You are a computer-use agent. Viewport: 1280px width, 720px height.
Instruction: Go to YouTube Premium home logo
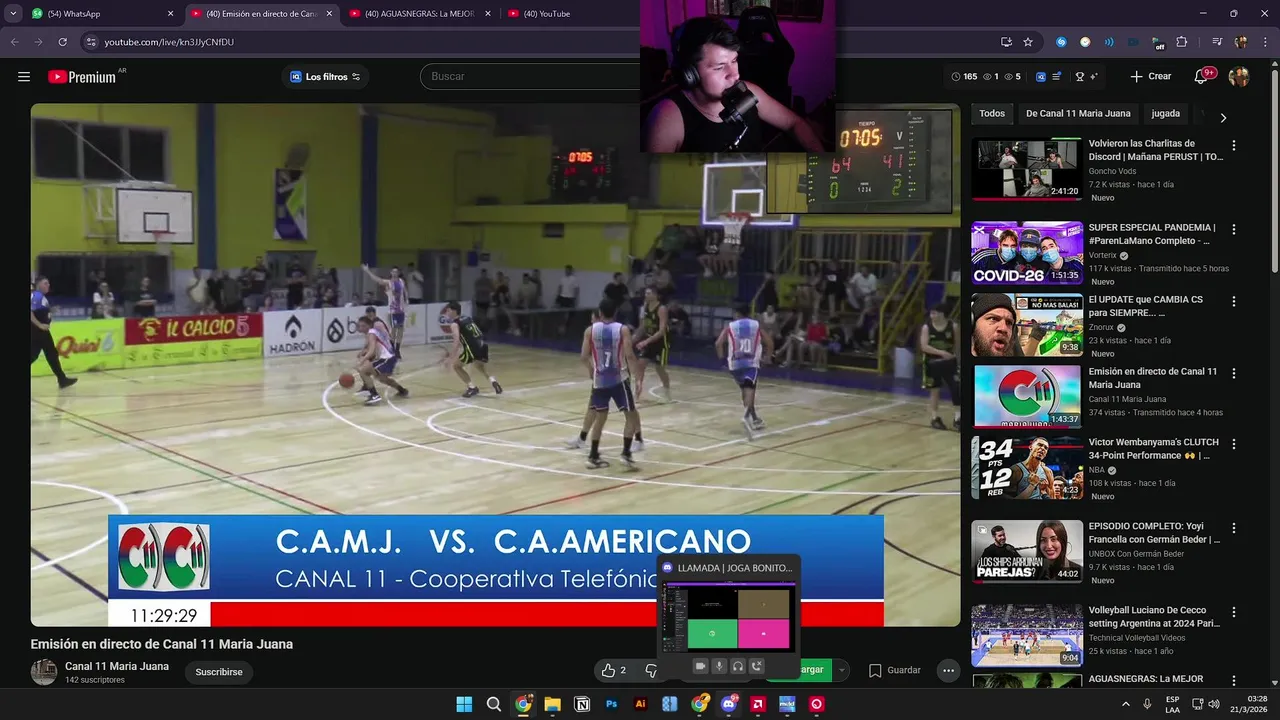coord(82,77)
